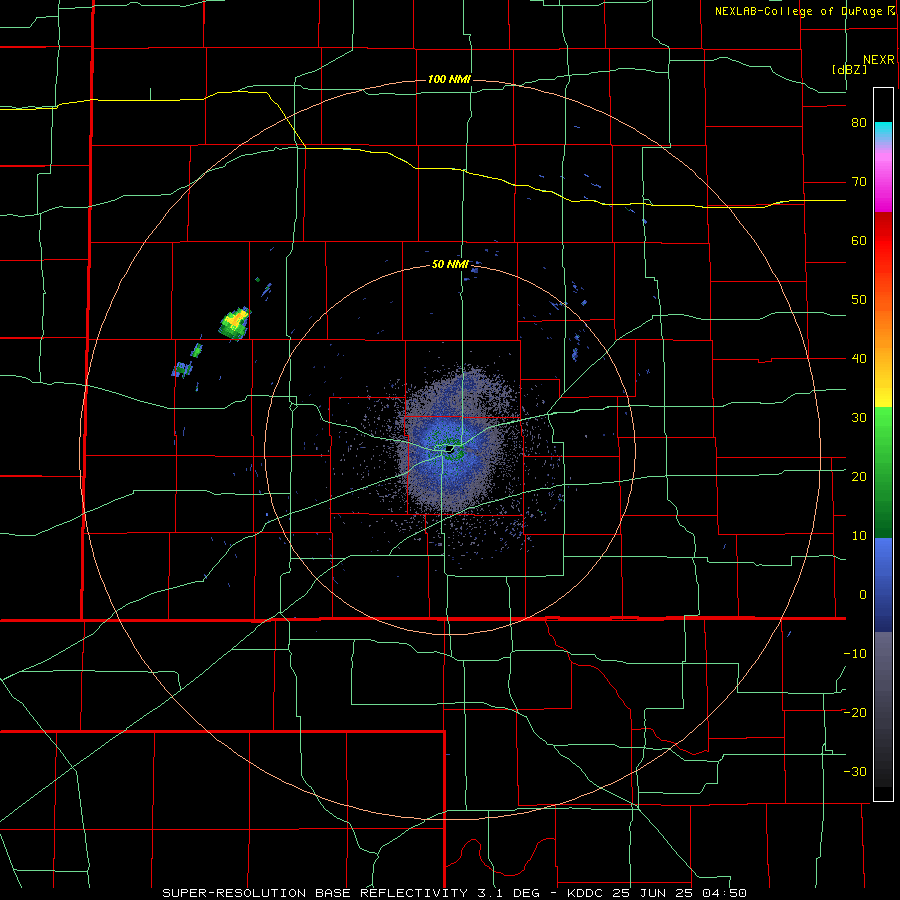This screenshot has width=900, height=900.
Task: Click the 60 dBZ scale value
Action: [x=859, y=240]
